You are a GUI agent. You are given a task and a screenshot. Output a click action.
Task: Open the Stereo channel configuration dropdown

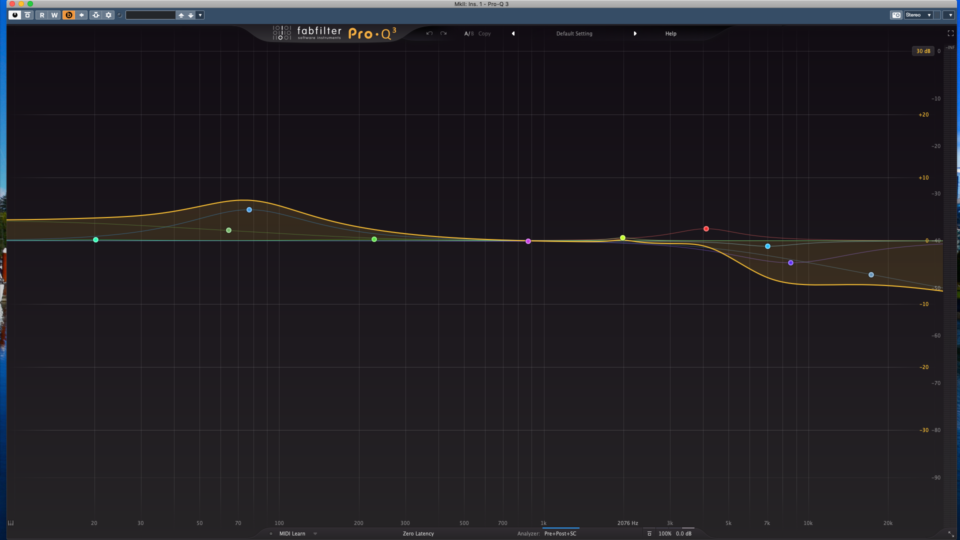click(x=919, y=15)
